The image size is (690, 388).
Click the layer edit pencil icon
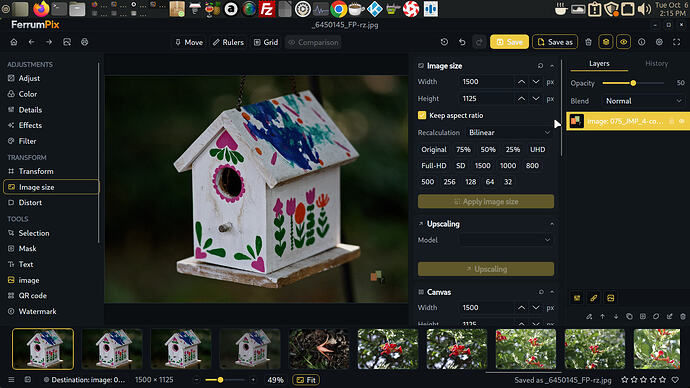[589, 316]
